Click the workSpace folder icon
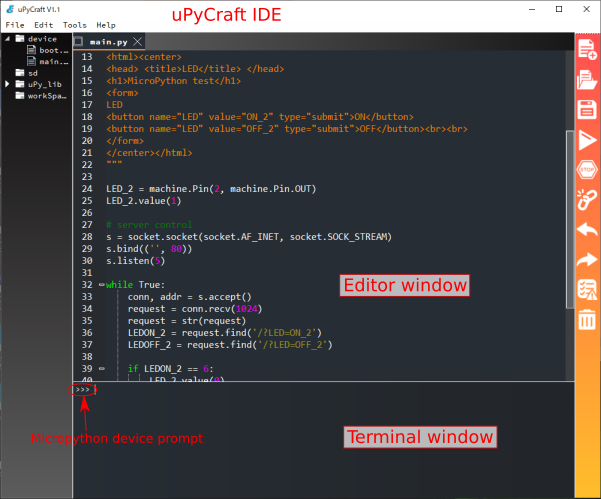This screenshot has width=601, height=499. click(x=20, y=95)
